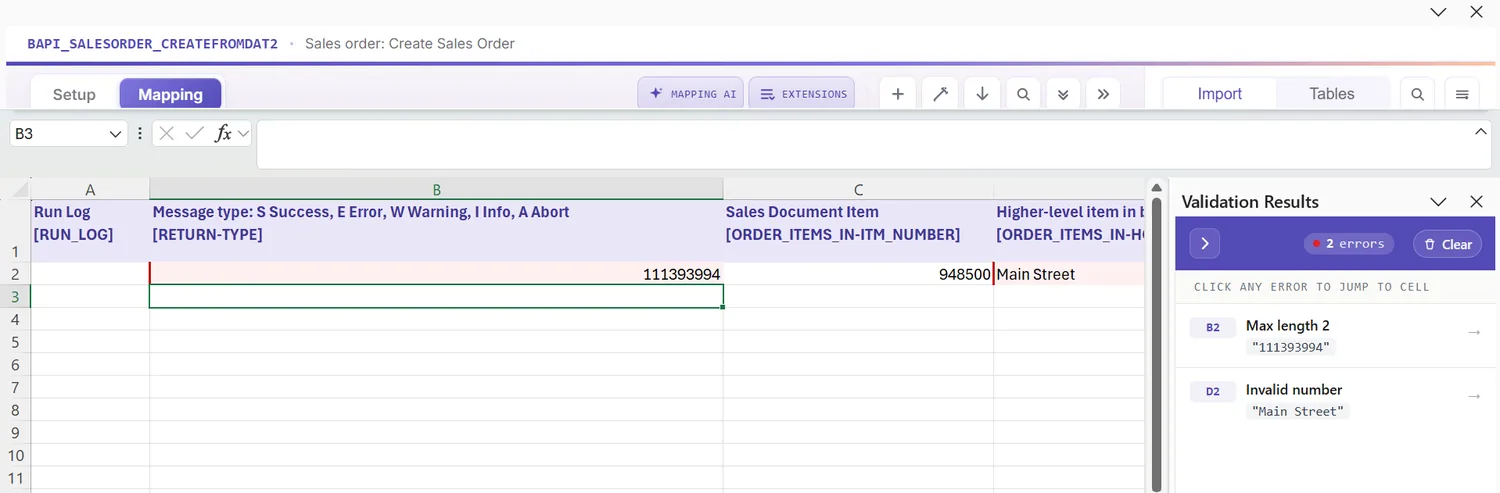Click the down arrow toolbar icon
The image size is (1500, 493).
coord(982,94)
